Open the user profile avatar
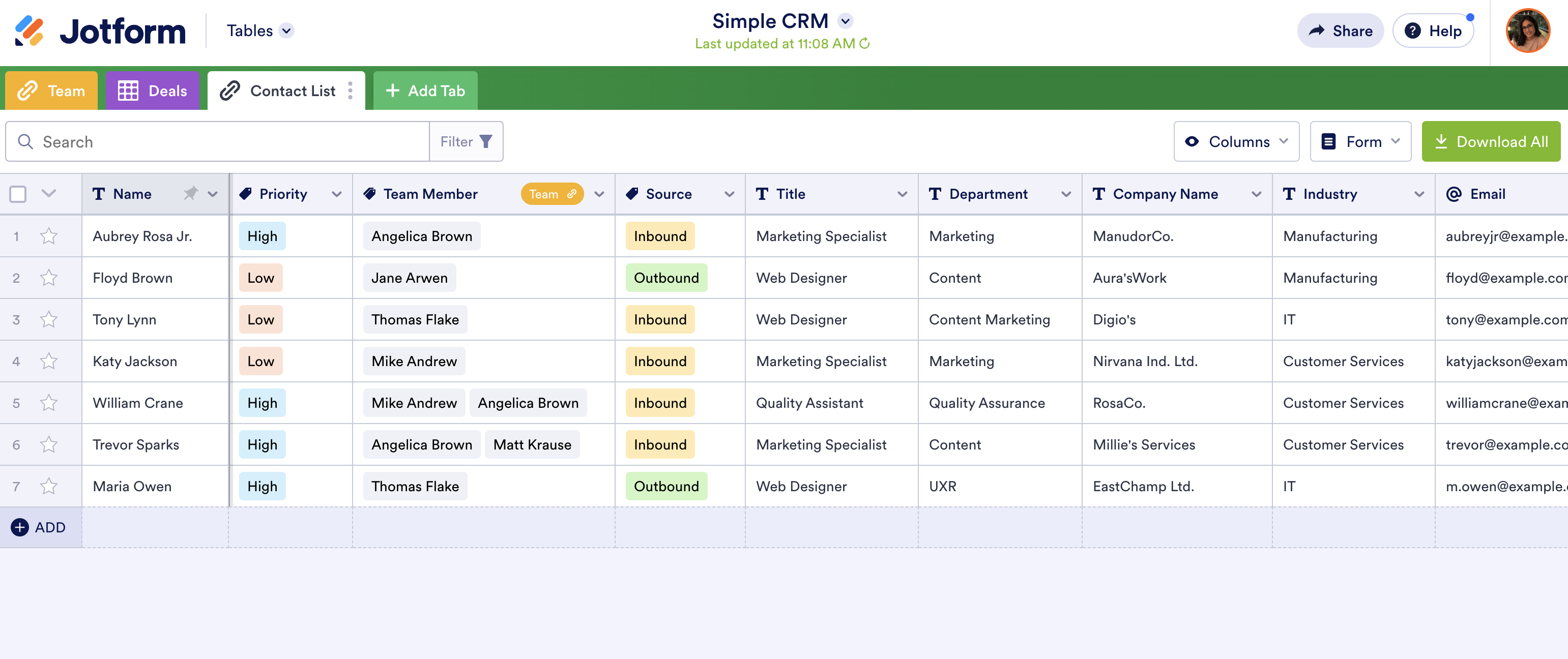The width and height of the screenshot is (1568, 659). (x=1527, y=31)
